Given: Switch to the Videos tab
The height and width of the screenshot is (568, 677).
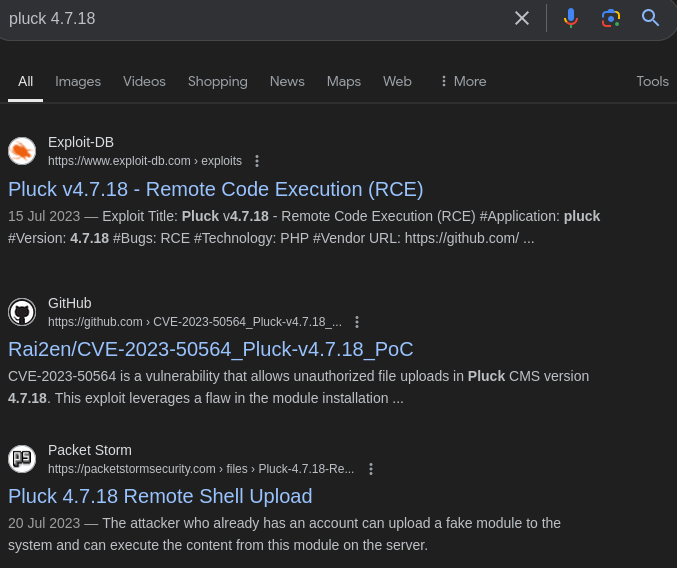Looking at the screenshot, I should point(144,81).
